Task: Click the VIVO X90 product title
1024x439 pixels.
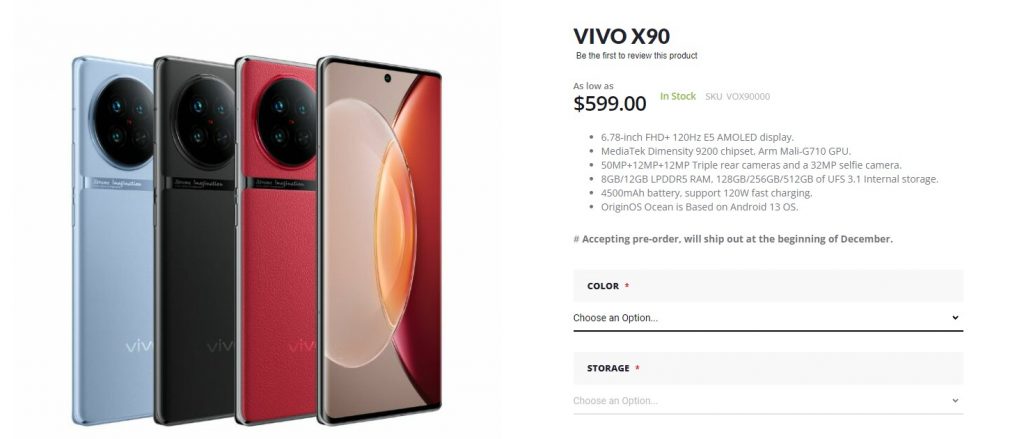Action: 621,36
